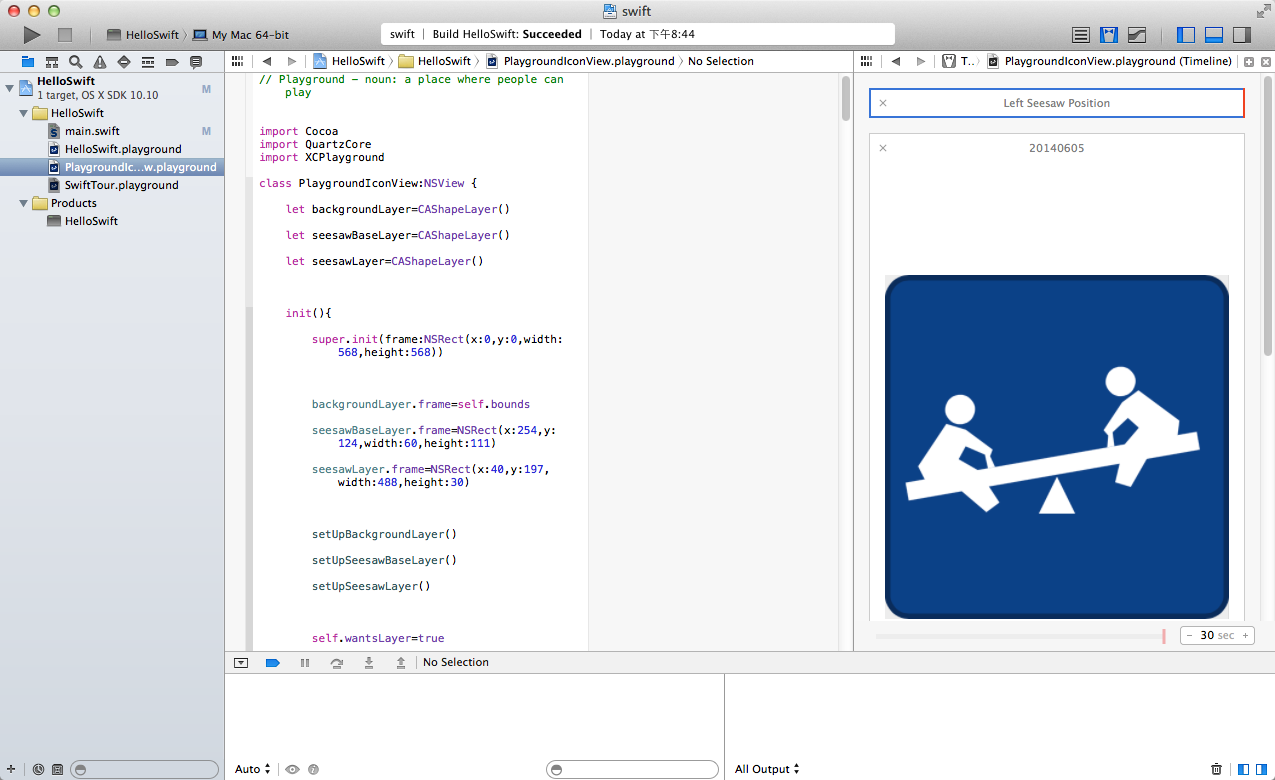Stop the running build
The width and height of the screenshot is (1275, 780).
pos(65,35)
